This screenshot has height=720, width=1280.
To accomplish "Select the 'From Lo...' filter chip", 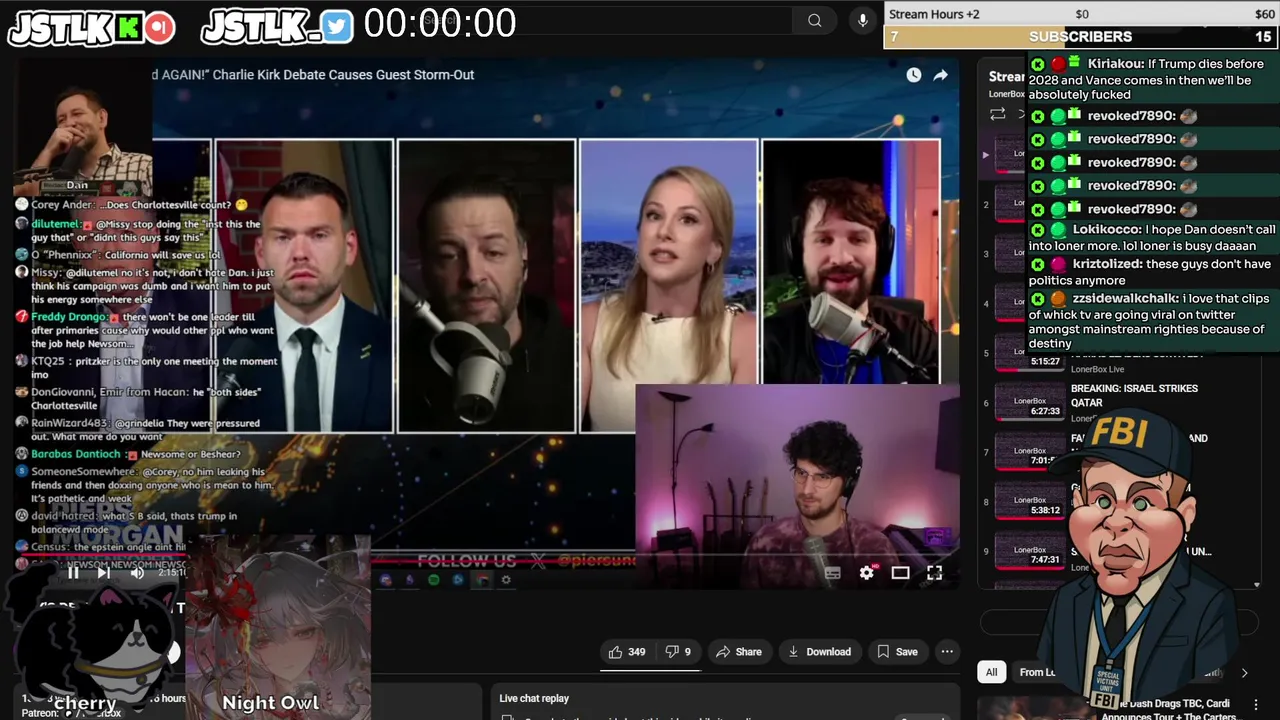I will (x=1037, y=673).
